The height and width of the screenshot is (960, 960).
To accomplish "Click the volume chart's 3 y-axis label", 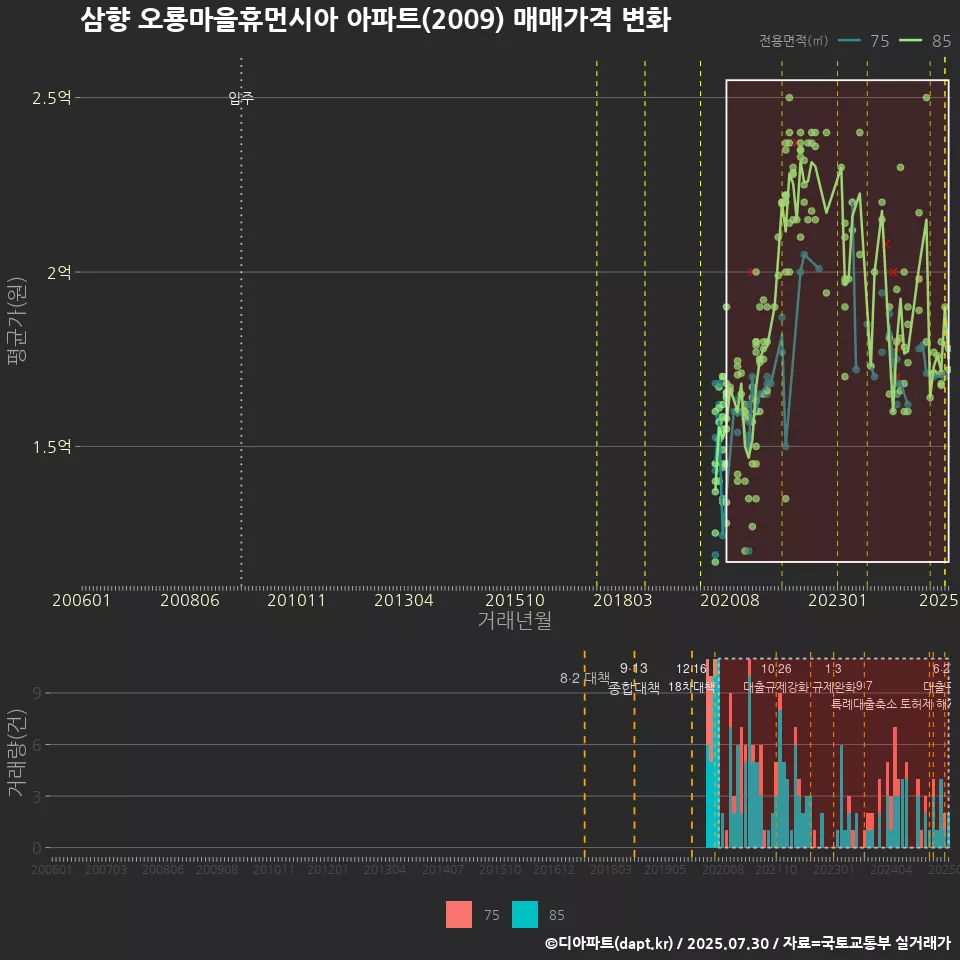I will 37,797.
